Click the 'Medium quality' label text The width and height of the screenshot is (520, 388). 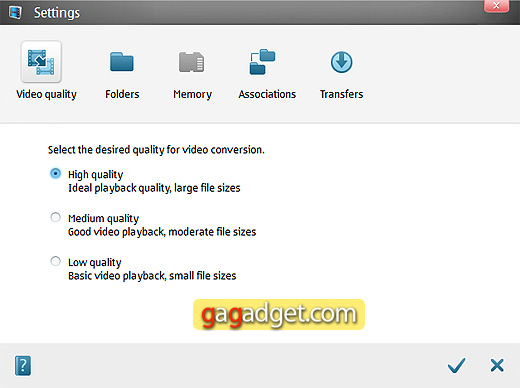tap(104, 219)
